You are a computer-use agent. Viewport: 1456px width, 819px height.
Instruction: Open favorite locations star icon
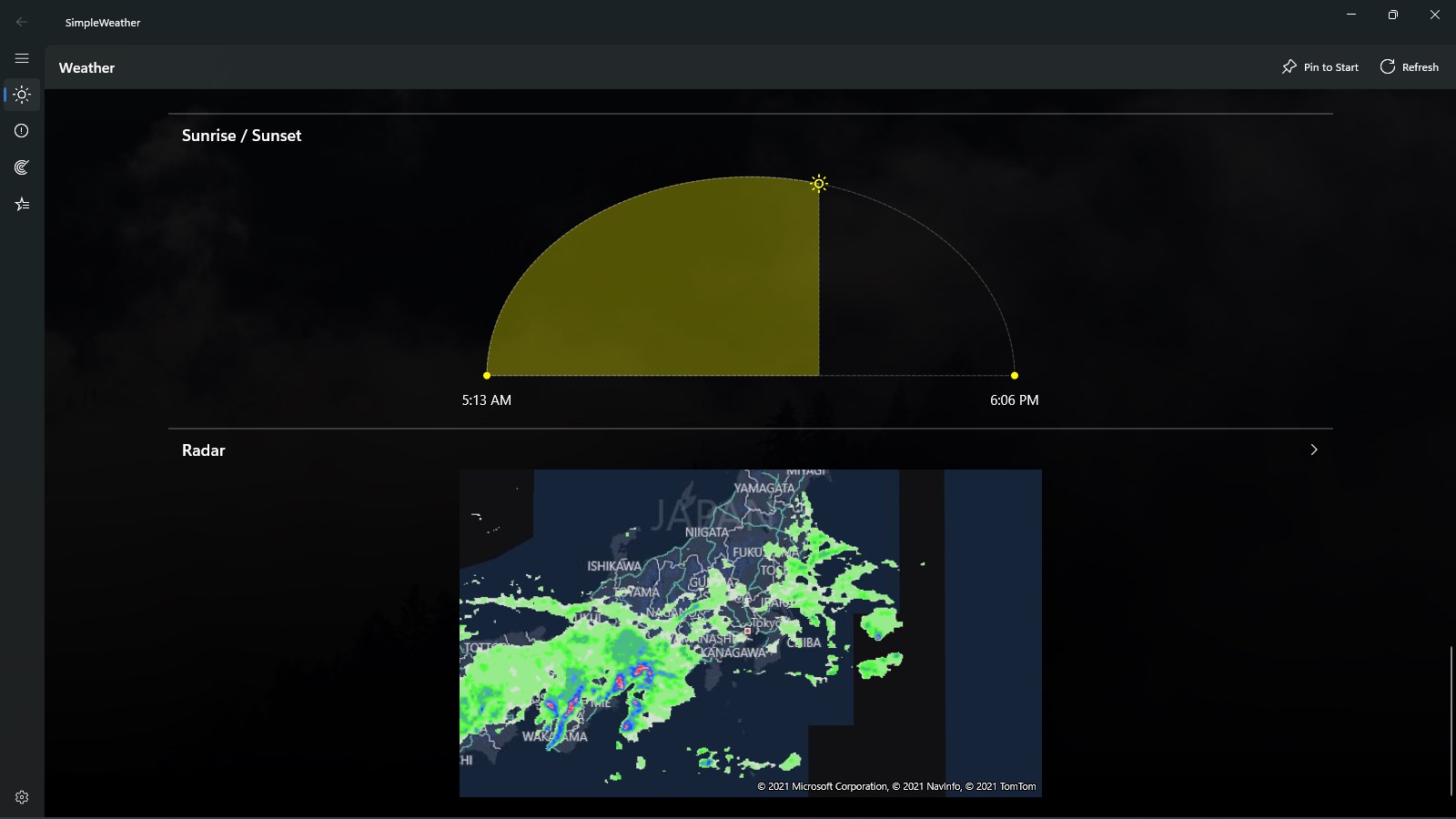coord(22,203)
